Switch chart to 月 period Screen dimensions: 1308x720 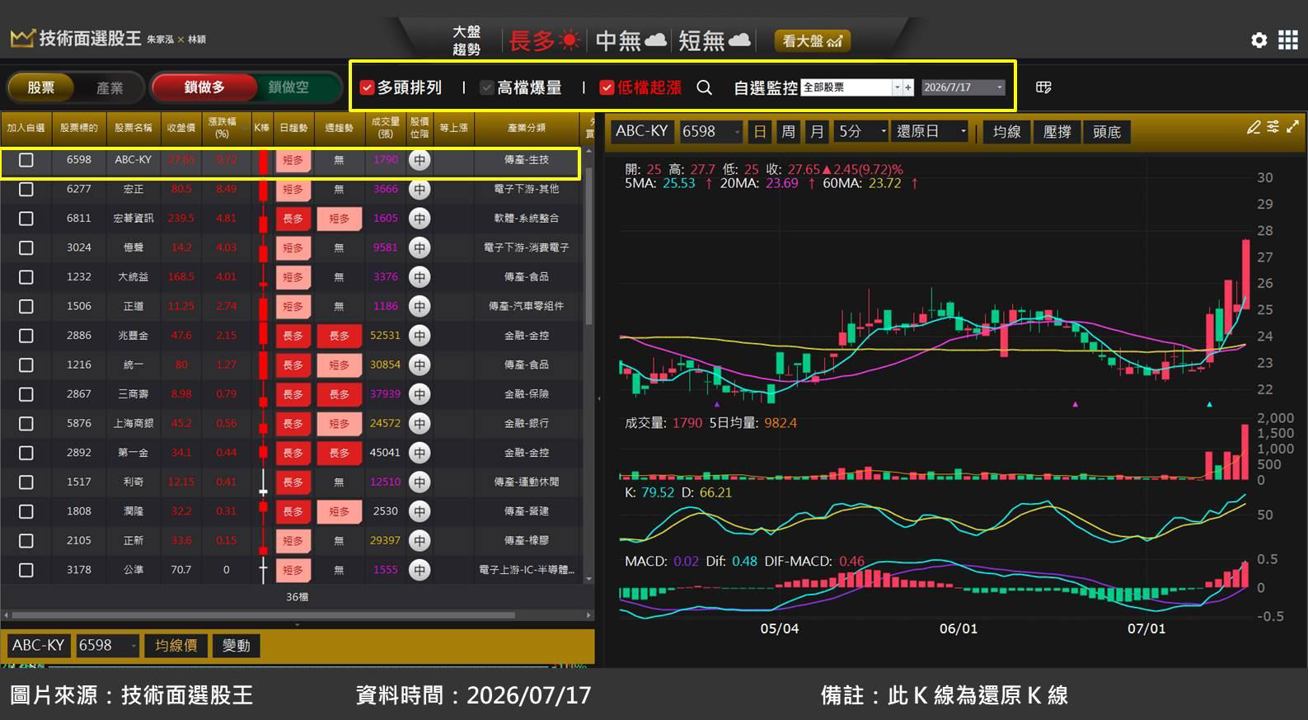817,131
